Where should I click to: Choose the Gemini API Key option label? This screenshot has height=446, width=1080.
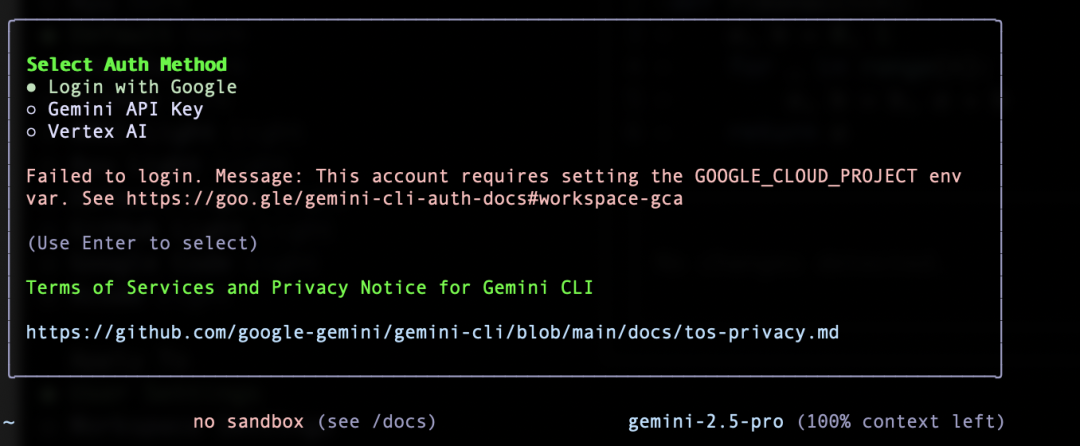click(125, 109)
